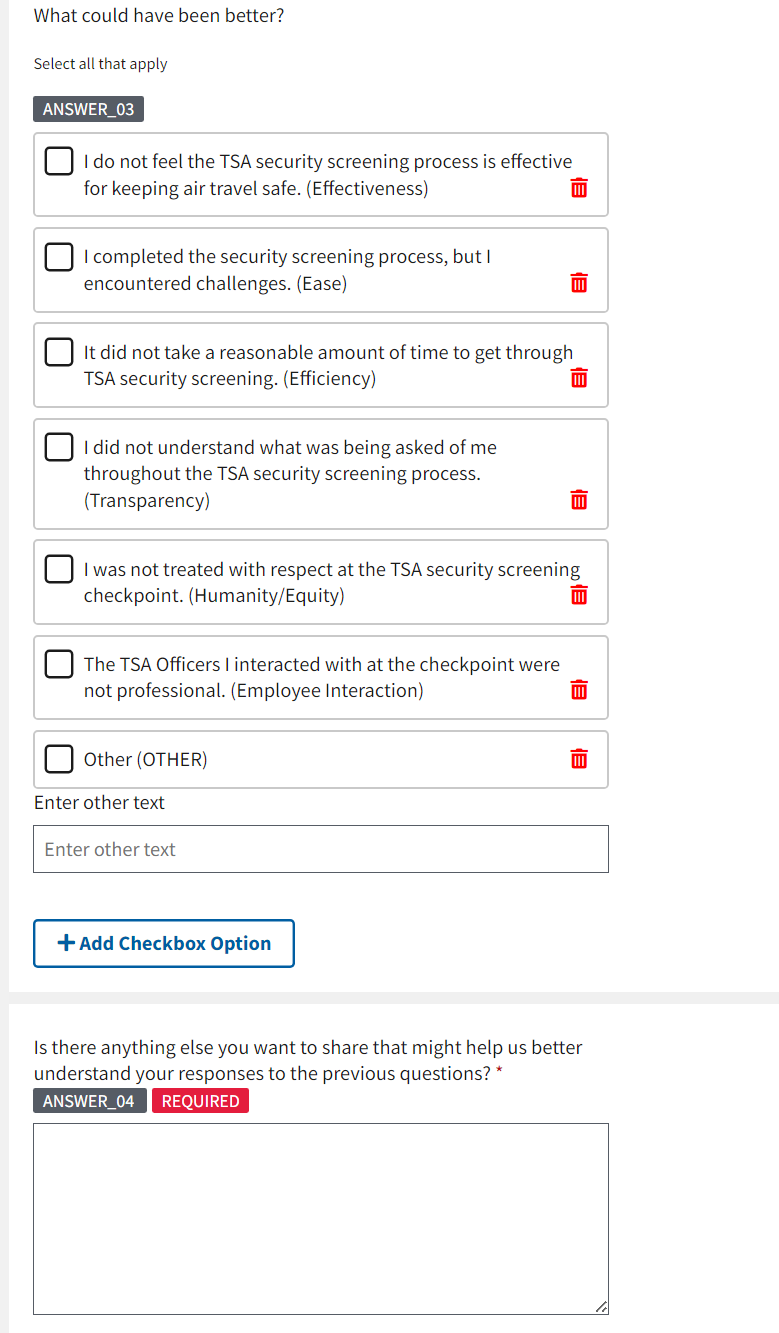Tick the Ease challenges checkbox
The width and height of the screenshot is (779, 1333).
pos(59,257)
